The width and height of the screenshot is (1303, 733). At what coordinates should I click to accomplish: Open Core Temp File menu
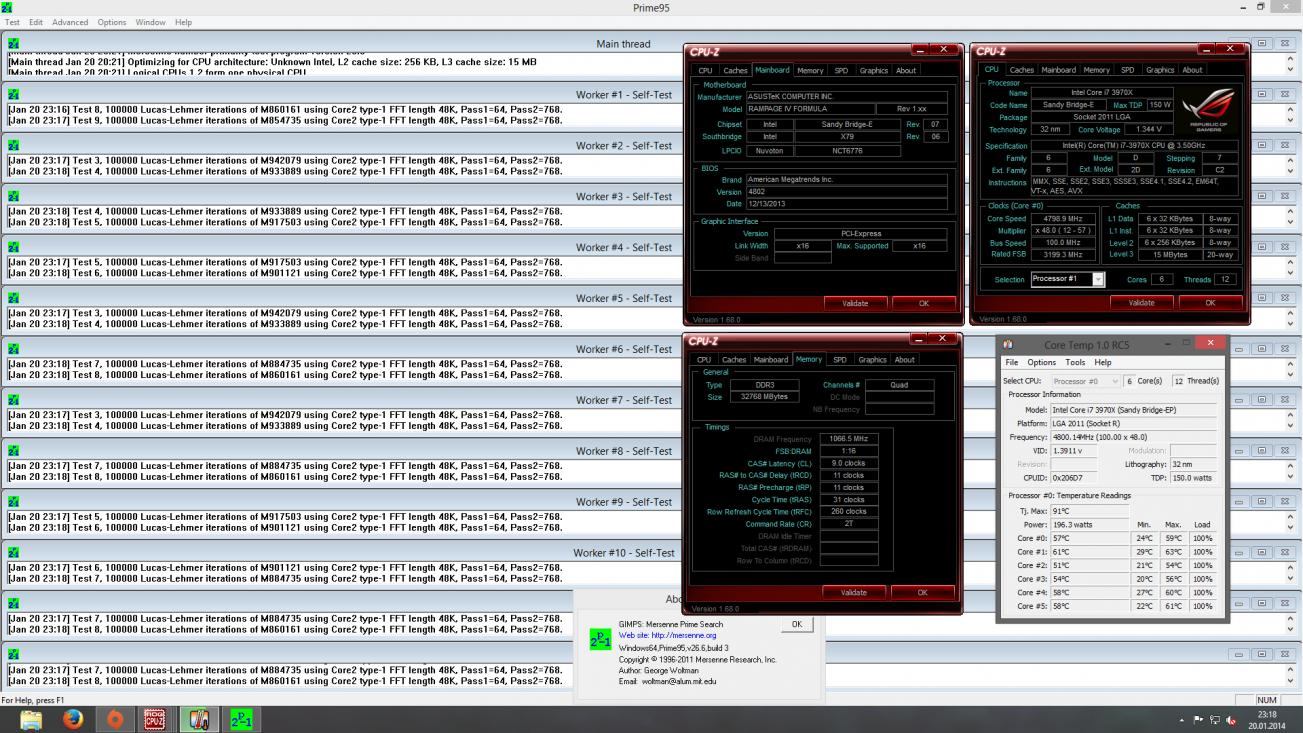tap(1012, 362)
